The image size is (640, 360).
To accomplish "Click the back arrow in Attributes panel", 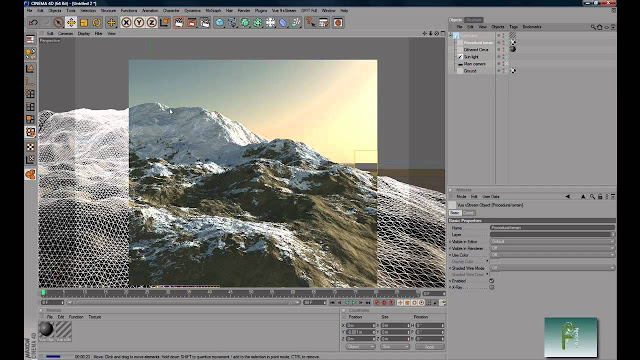I will coord(567,197).
